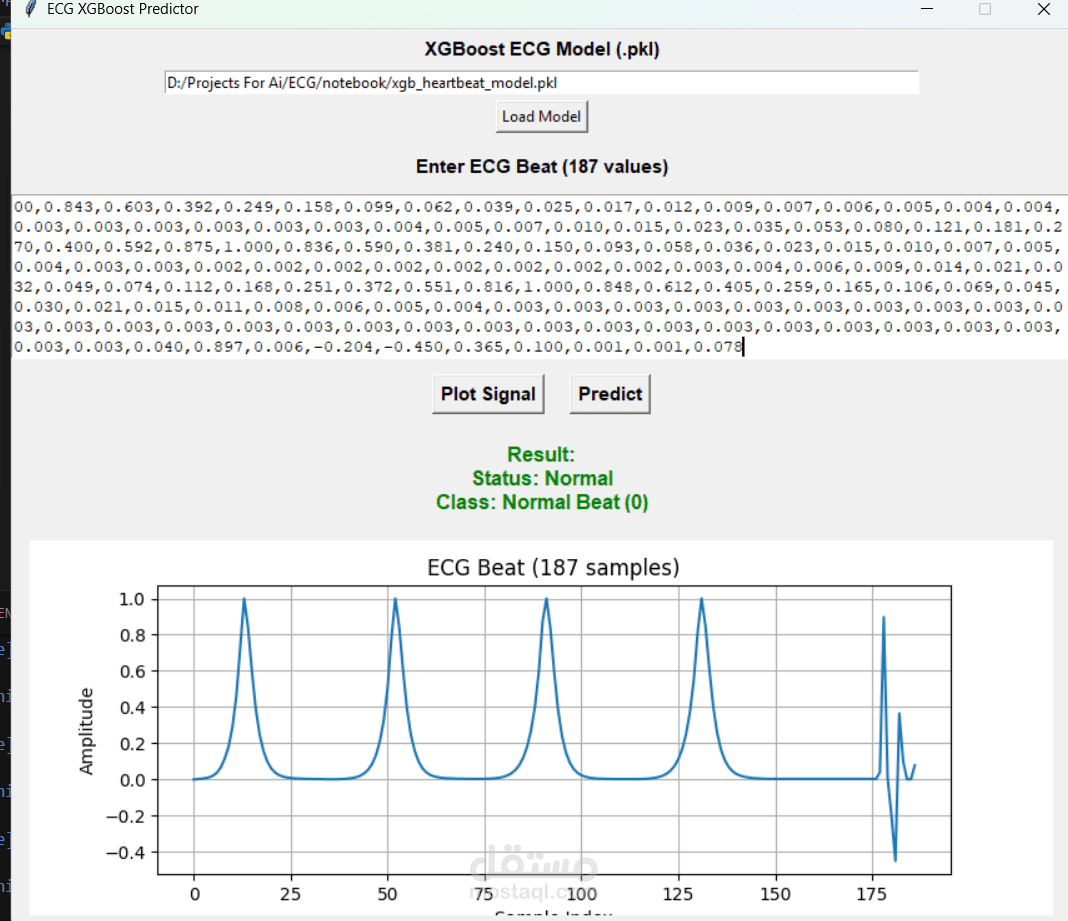Click the 'Enter ECG Beat (187 values)' heading
The height and width of the screenshot is (921, 1068).
pos(541,166)
